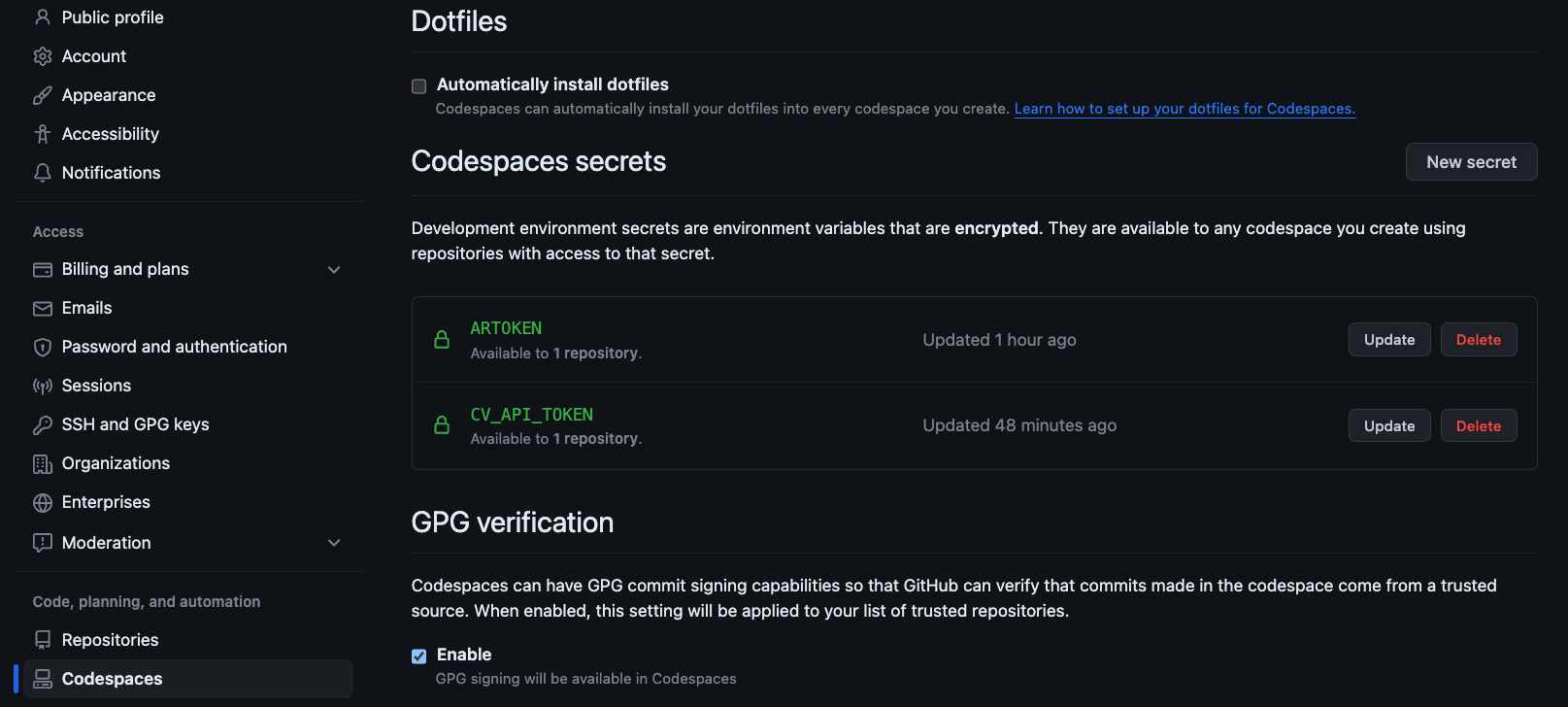The height and width of the screenshot is (707, 1568).
Task: Update the CV_API_TOKEN secret
Action: click(x=1388, y=426)
